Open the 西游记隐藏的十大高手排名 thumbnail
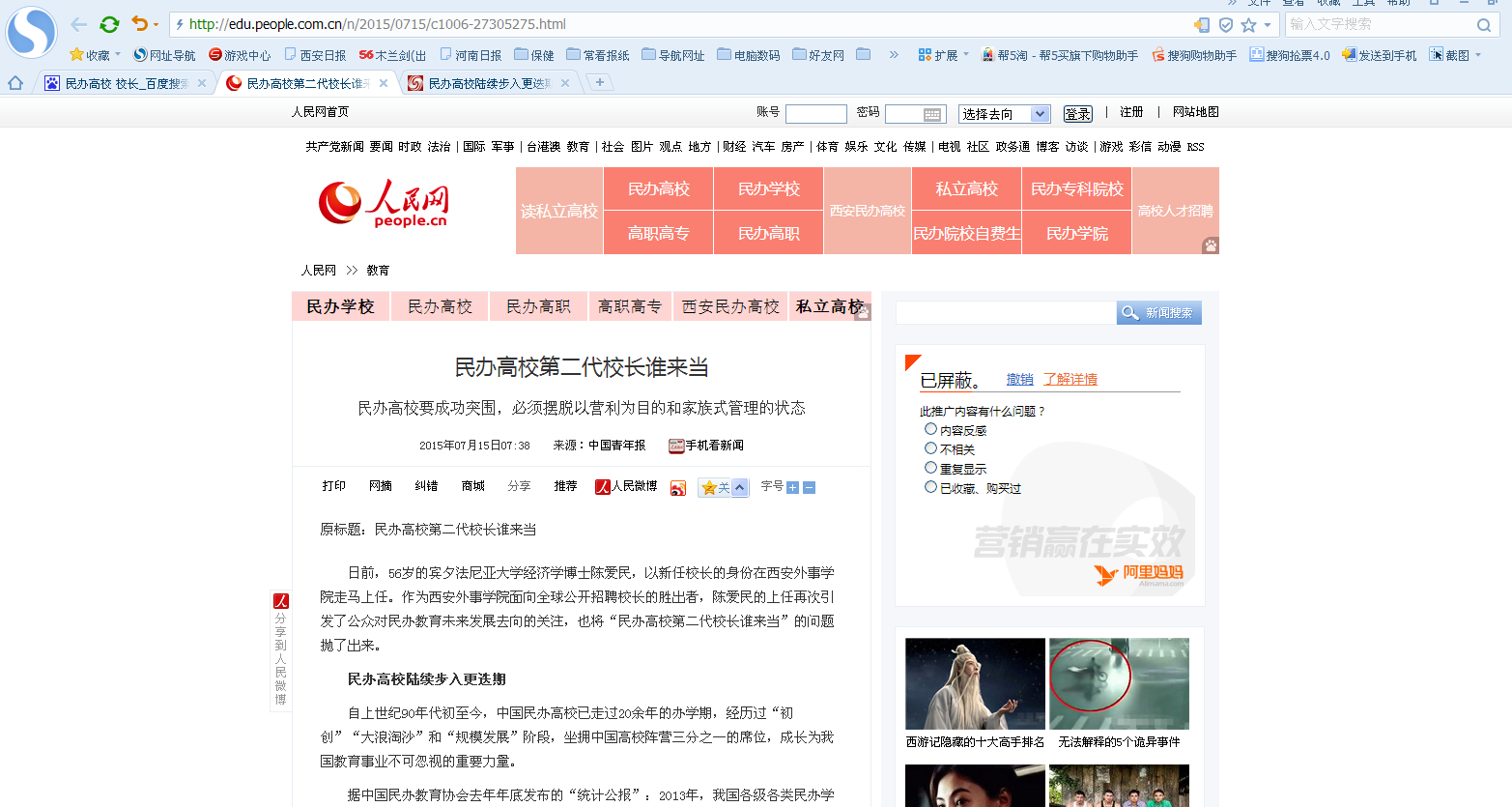The height and width of the screenshot is (807, 1512). pyautogui.click(x=975, y=683)
